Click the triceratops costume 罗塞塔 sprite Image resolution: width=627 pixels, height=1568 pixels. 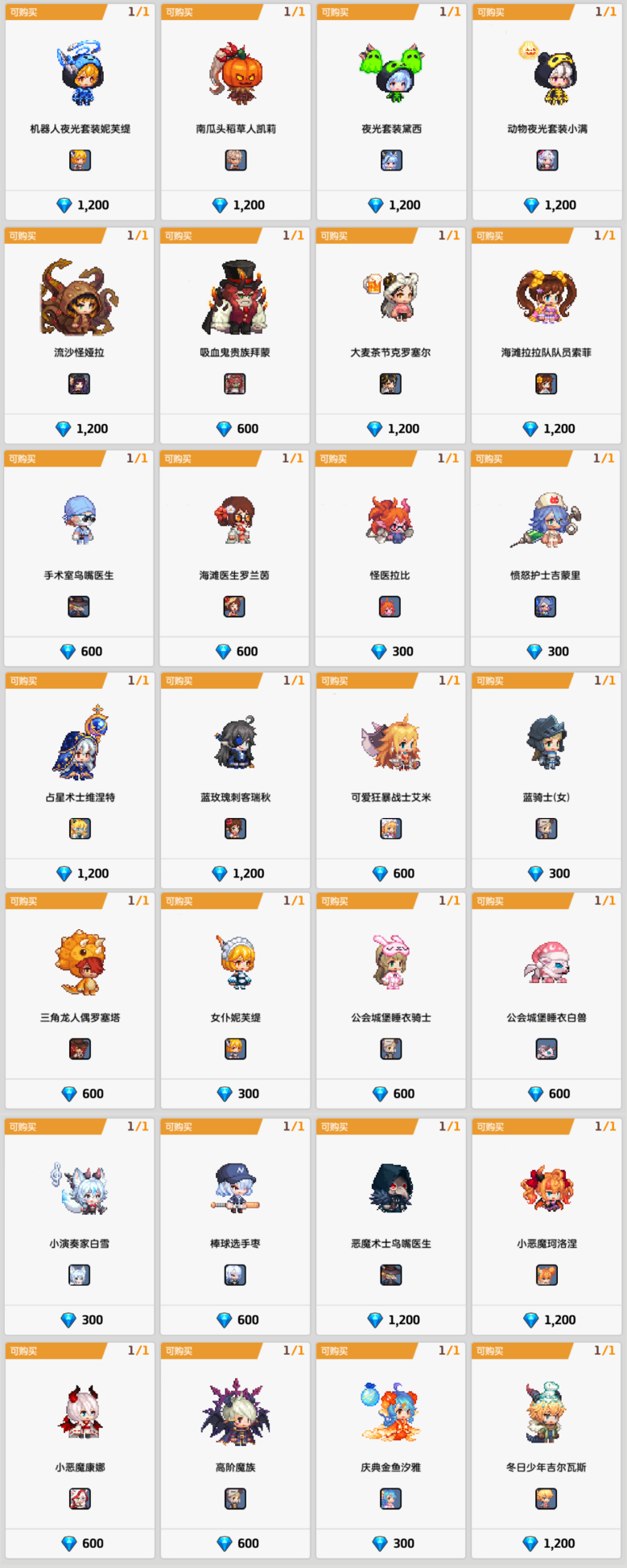[80, 963]
